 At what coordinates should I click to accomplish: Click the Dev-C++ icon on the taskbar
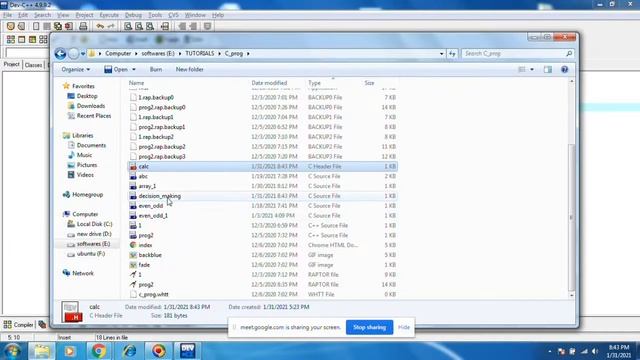pyautogui.click(x=188, y=351)
